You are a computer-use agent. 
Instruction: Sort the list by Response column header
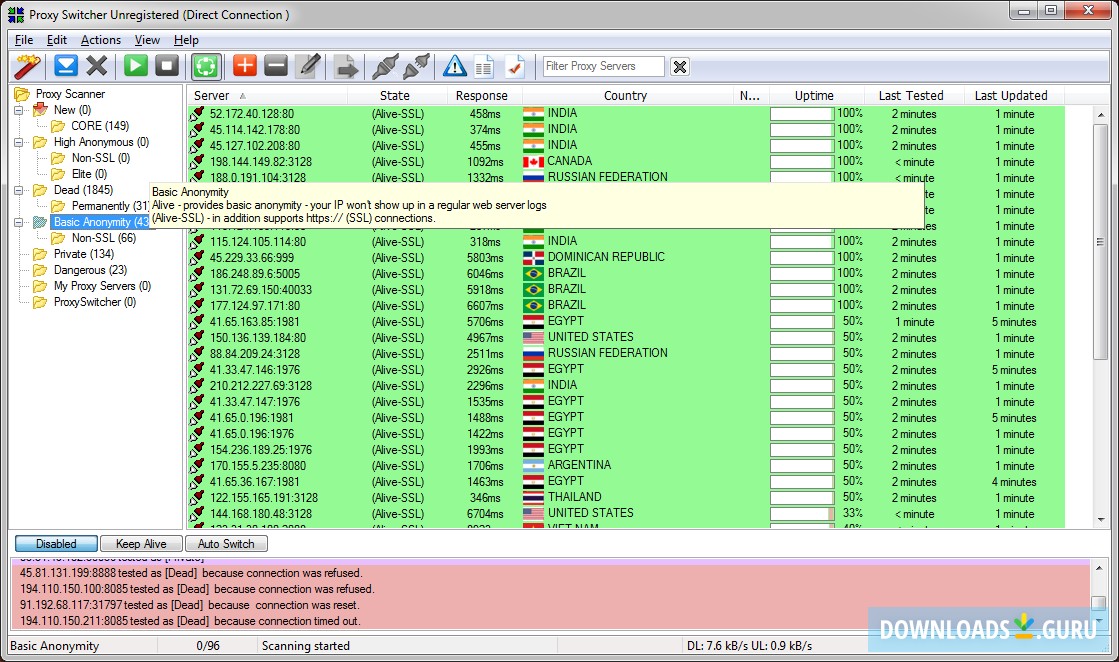pyautogui.click(x=481, y=96)
